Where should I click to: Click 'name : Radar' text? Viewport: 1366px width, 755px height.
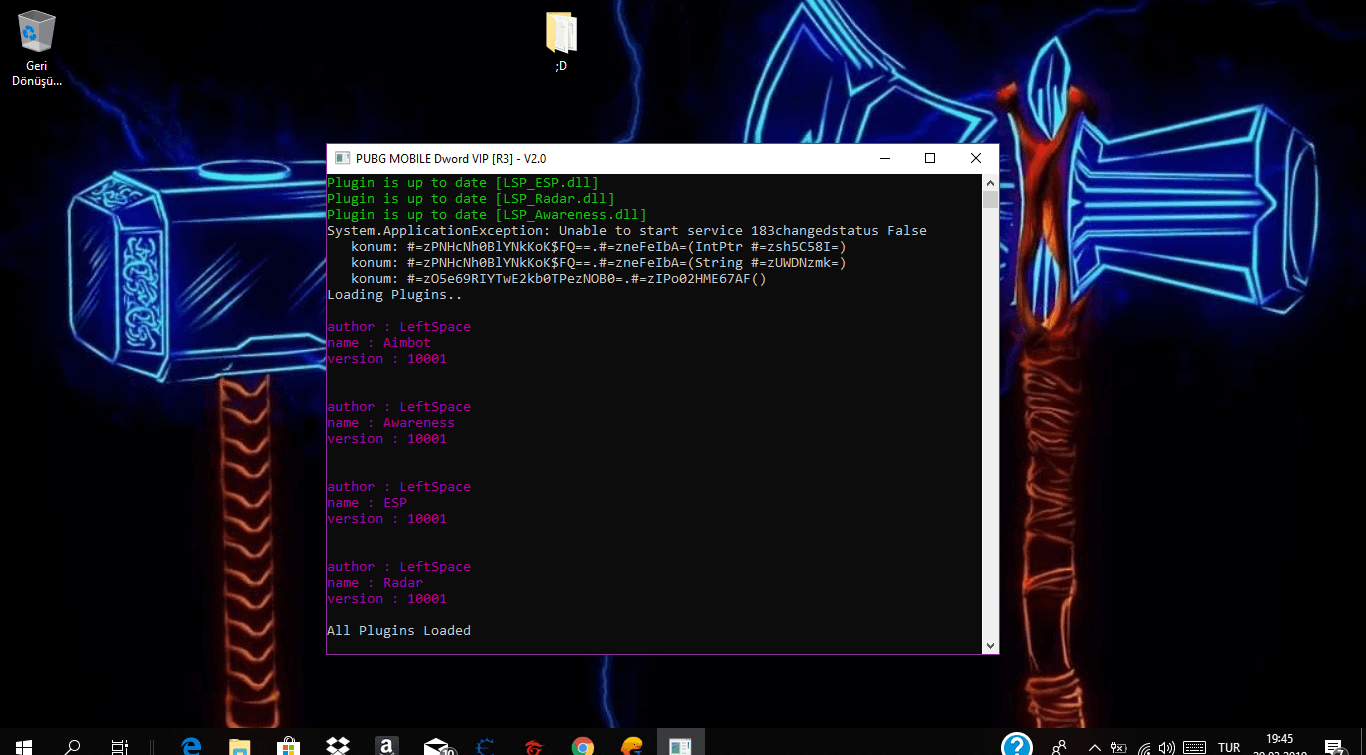click(x=375, y=583)
